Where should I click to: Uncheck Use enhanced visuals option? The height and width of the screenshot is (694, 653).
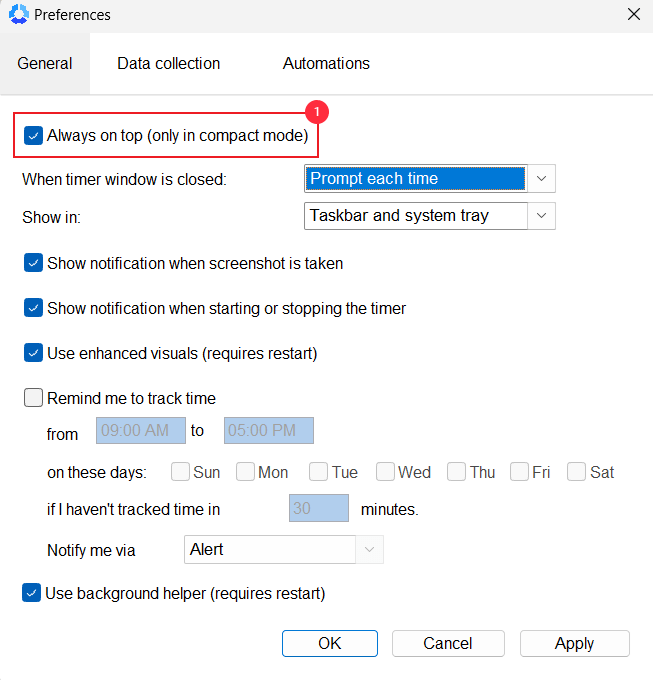[x=33, y=353]
